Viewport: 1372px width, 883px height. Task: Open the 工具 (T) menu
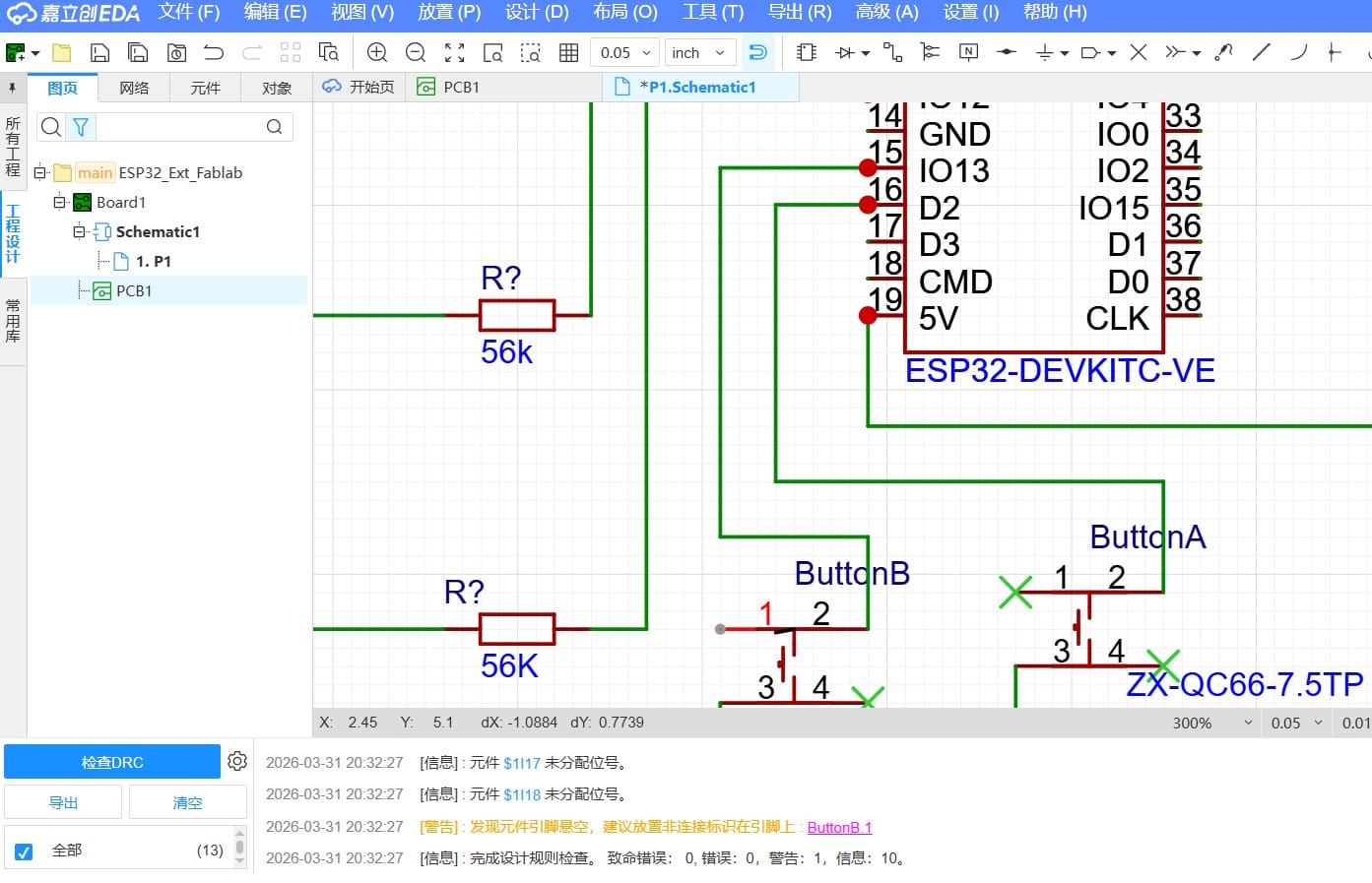(x=713, y=12)
